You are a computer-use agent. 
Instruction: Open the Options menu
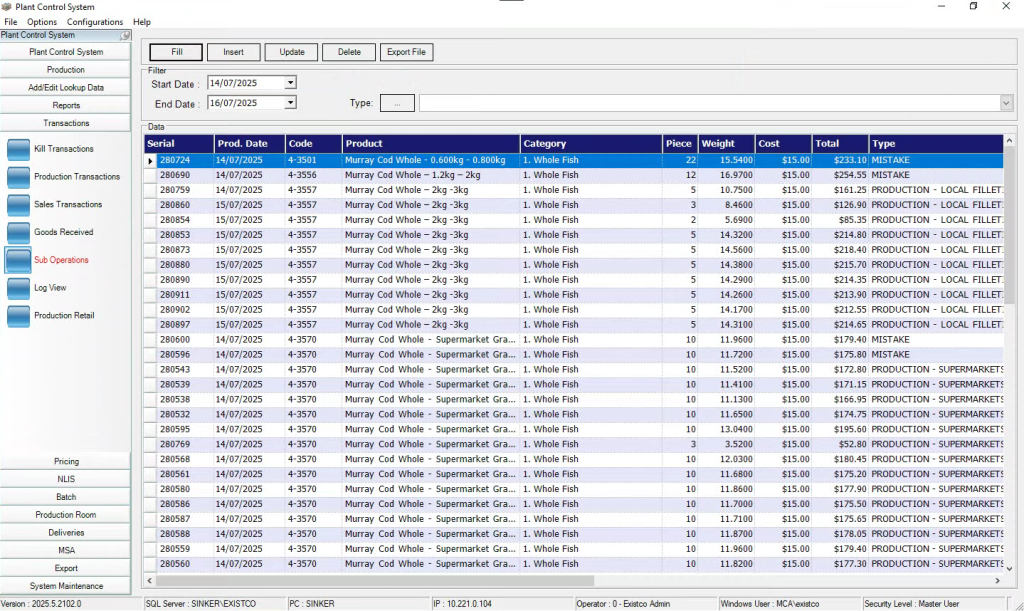[x=42, y=22]
